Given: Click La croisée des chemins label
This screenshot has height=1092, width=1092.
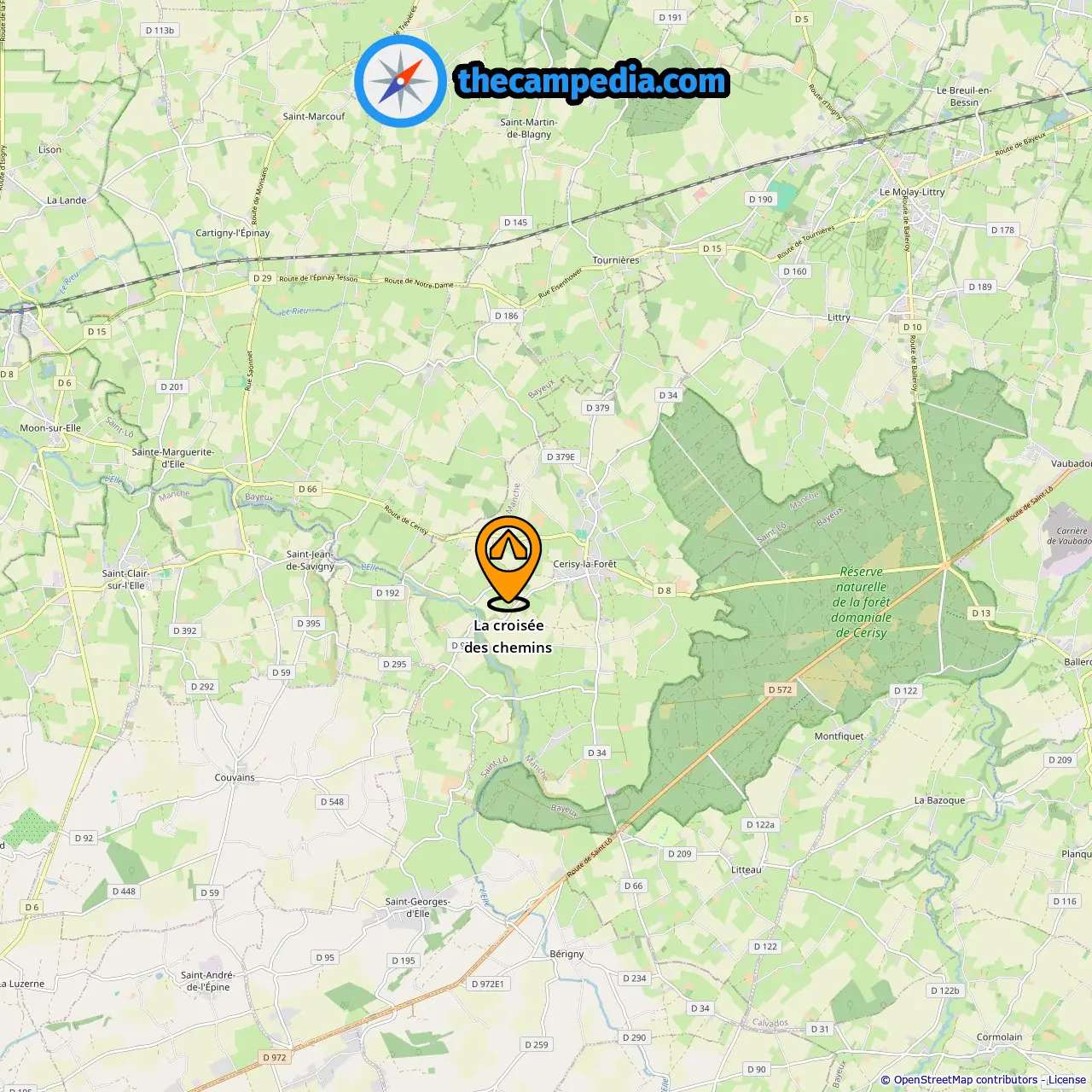Looking at the screenshot, I should coord(508,636).
